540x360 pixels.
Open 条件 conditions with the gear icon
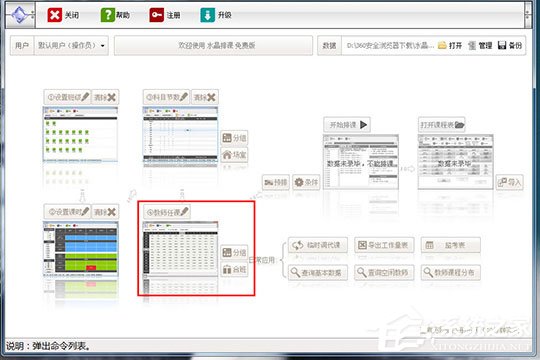tap(306, 182)
